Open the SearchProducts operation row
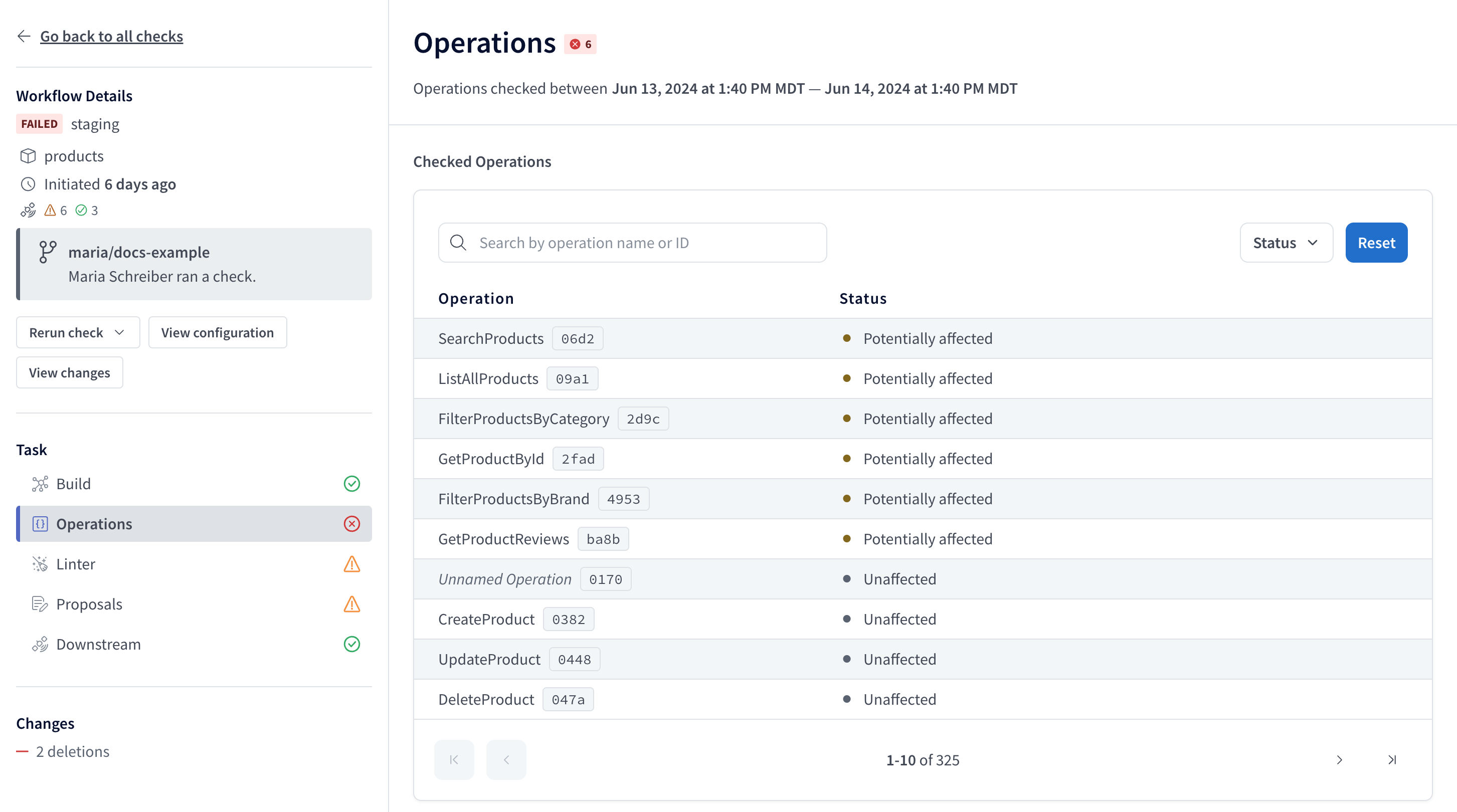 click(923, 339)
